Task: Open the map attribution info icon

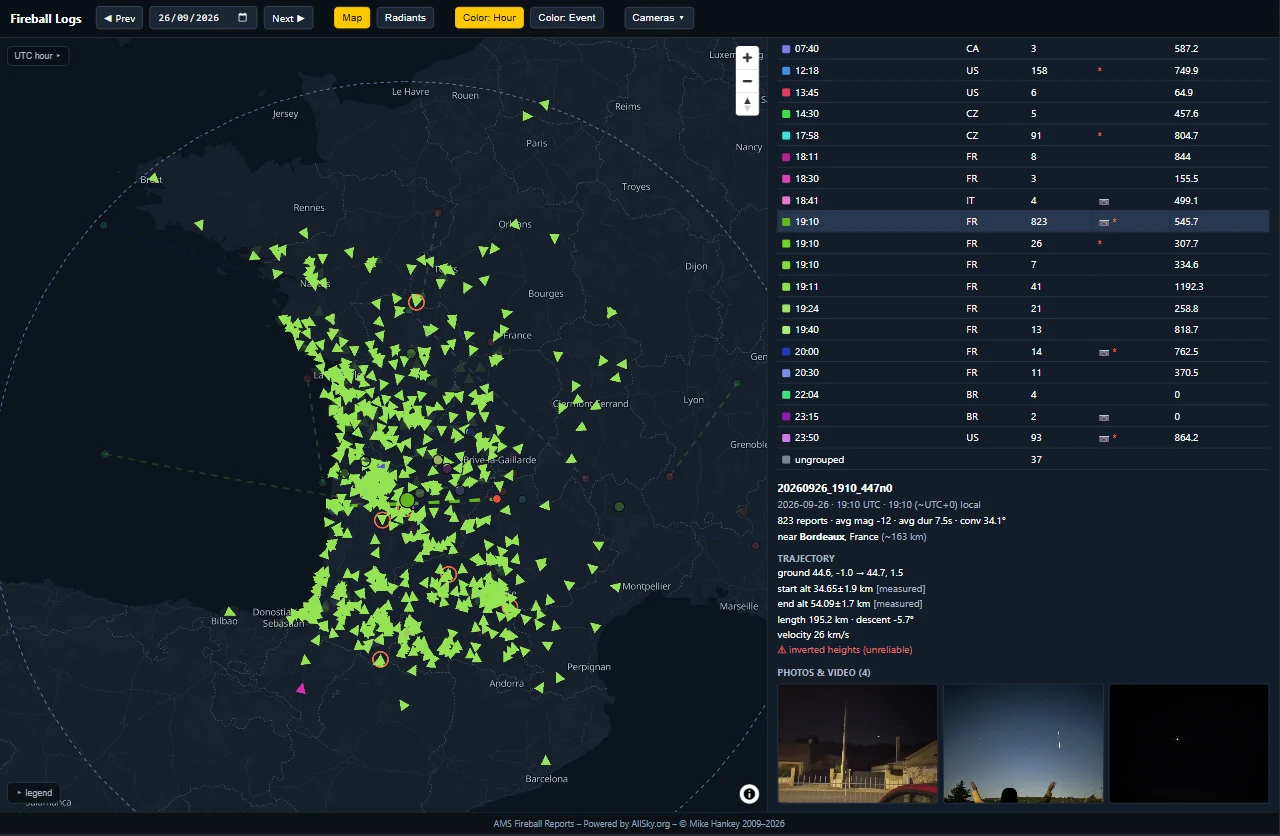Action: click(x=749, y=794)
